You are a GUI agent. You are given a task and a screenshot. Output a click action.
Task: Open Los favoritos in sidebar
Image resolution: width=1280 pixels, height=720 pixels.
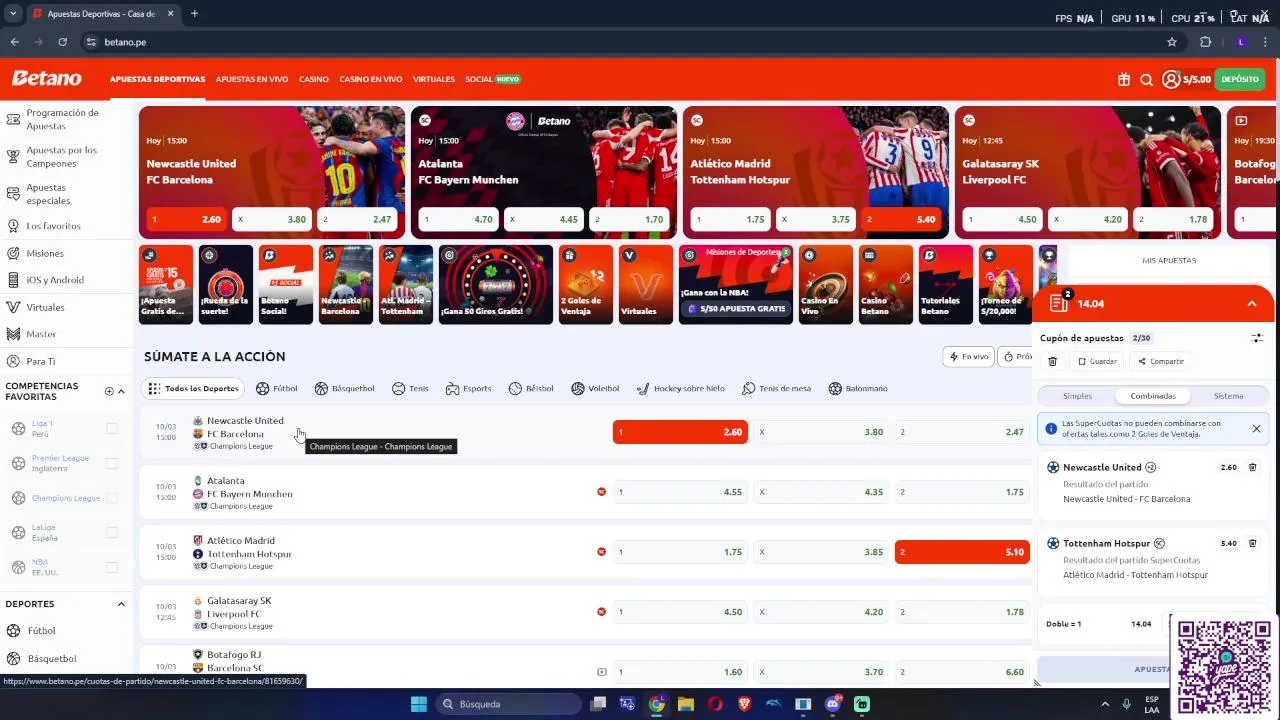point(53,226)
